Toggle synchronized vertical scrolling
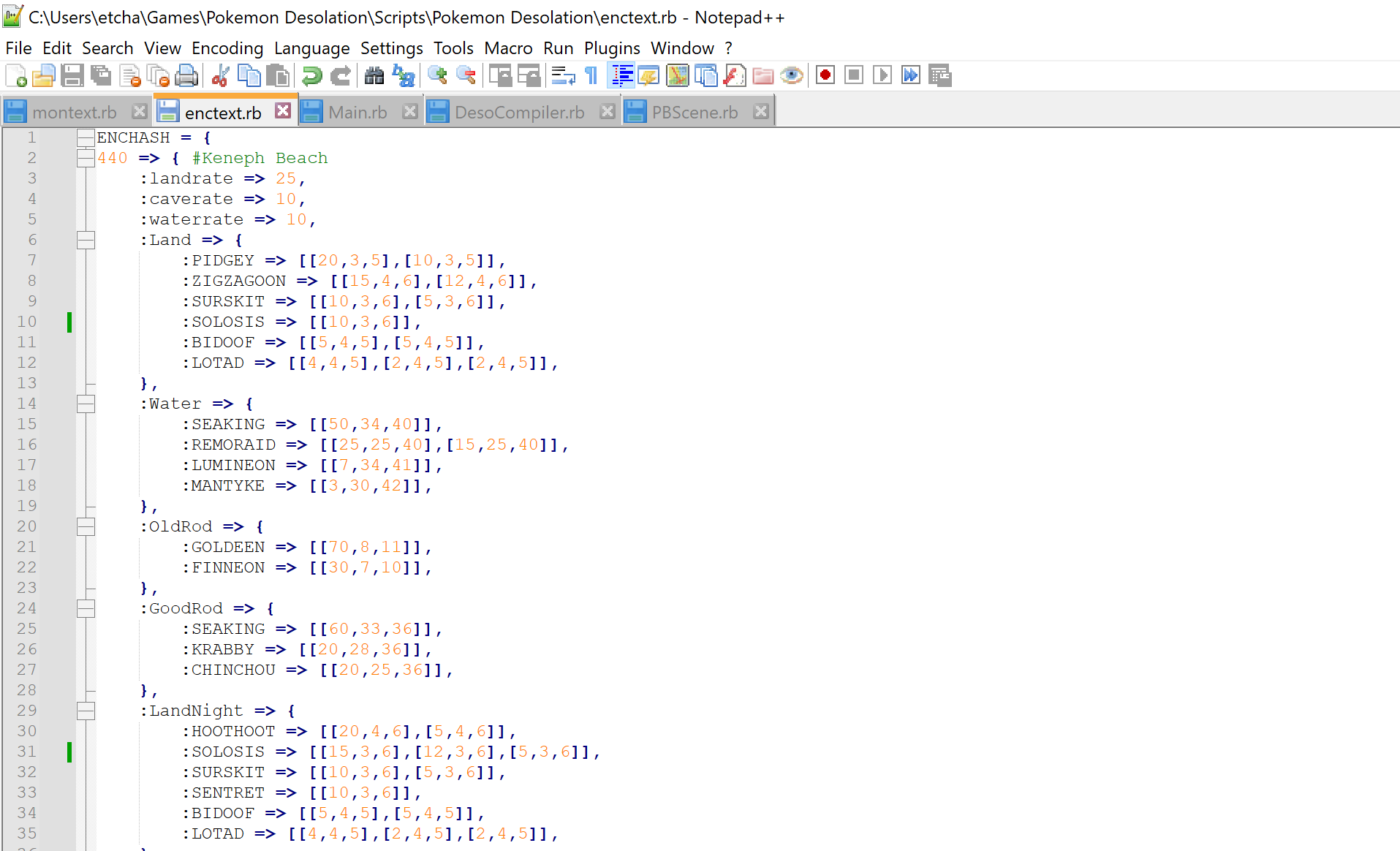 (500, 75)
